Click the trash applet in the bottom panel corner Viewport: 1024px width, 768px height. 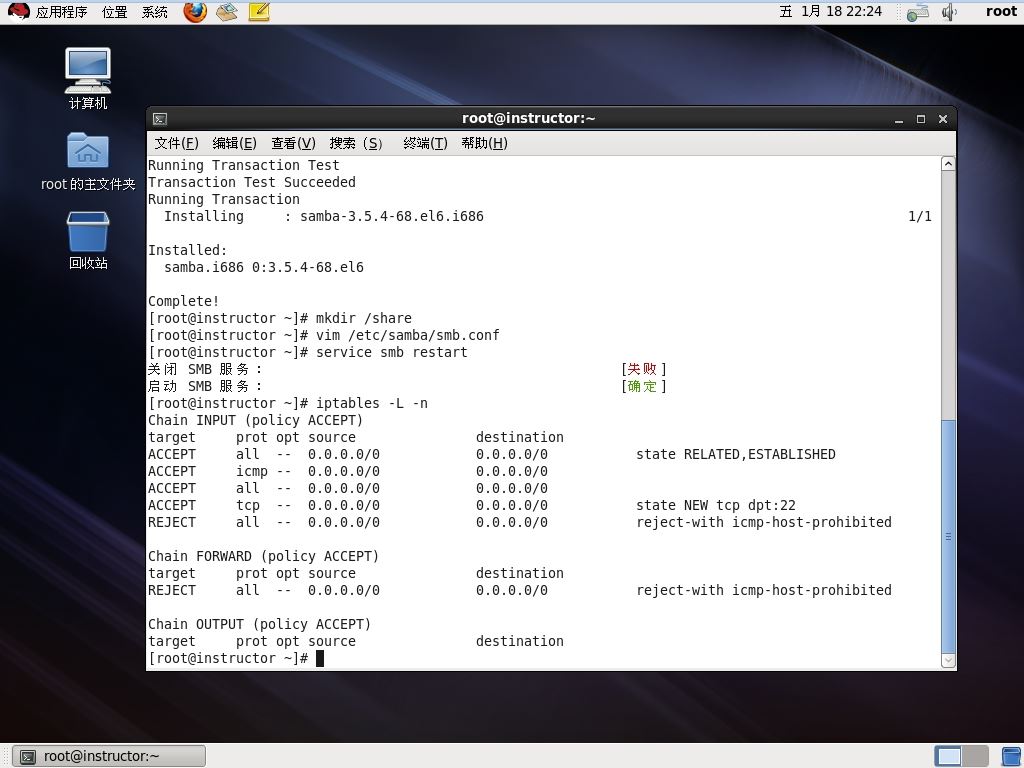1012,756
